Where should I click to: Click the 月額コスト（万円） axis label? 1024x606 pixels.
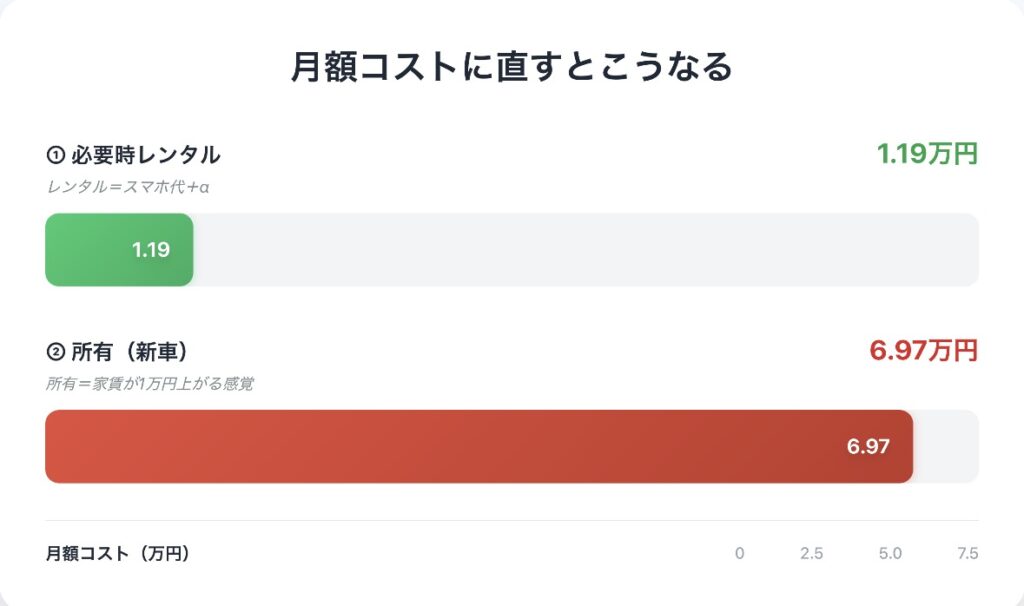click(x=117, y=553)
